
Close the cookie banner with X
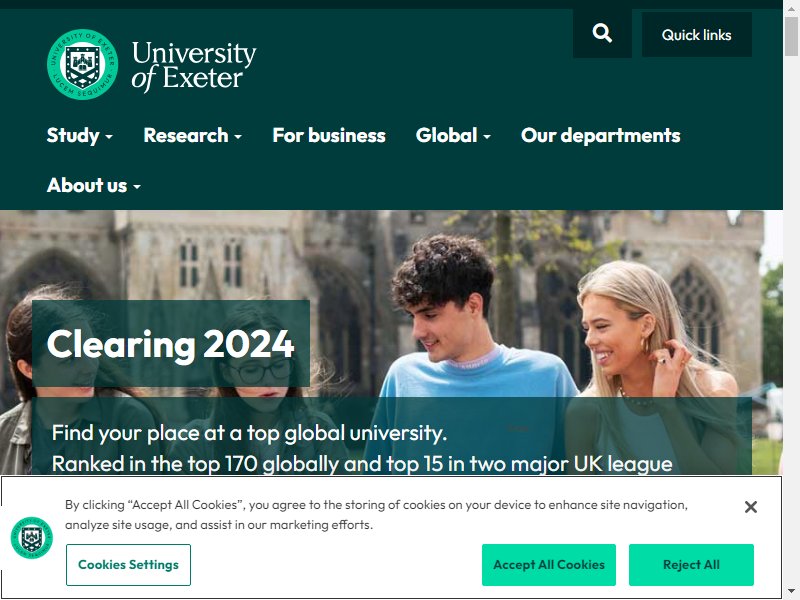[751, 507]
